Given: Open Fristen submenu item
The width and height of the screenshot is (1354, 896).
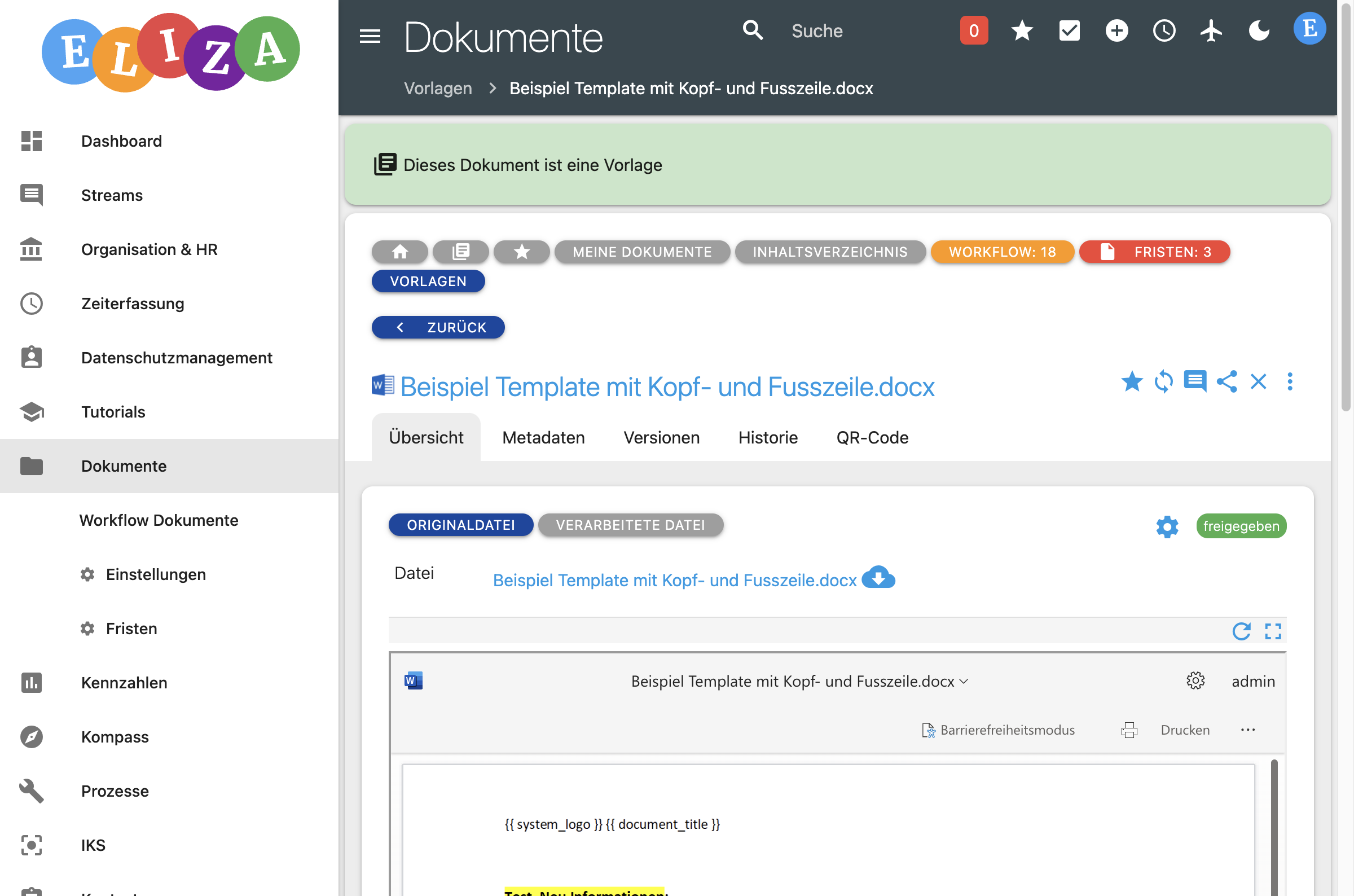Looking at the screenshot, I should coord(169,629).
